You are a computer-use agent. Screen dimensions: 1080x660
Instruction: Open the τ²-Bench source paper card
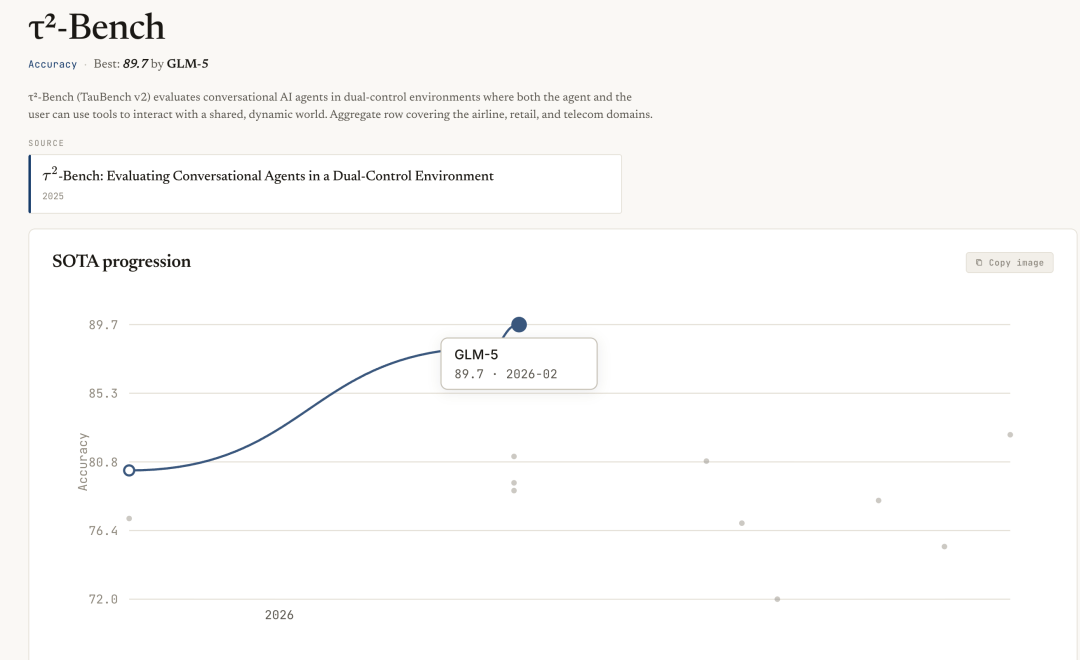(x=325, y=184)
